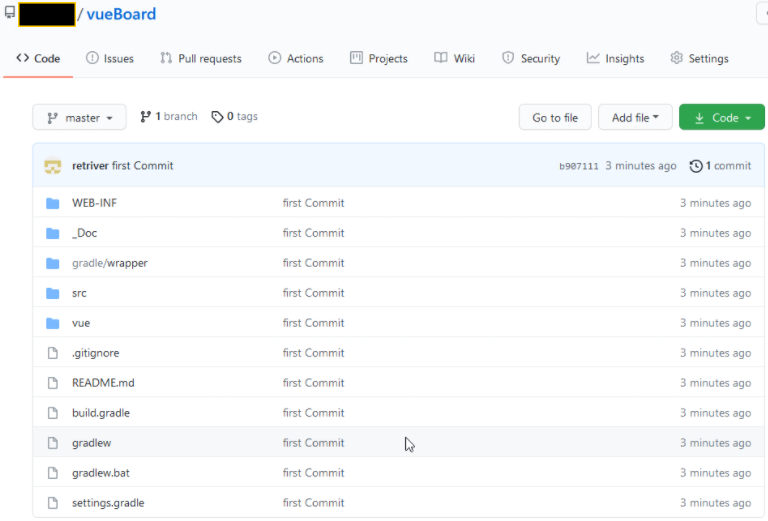Expand the Add file dropdown
This screenshot has height=521, width=768.
(x=635, y=118)
